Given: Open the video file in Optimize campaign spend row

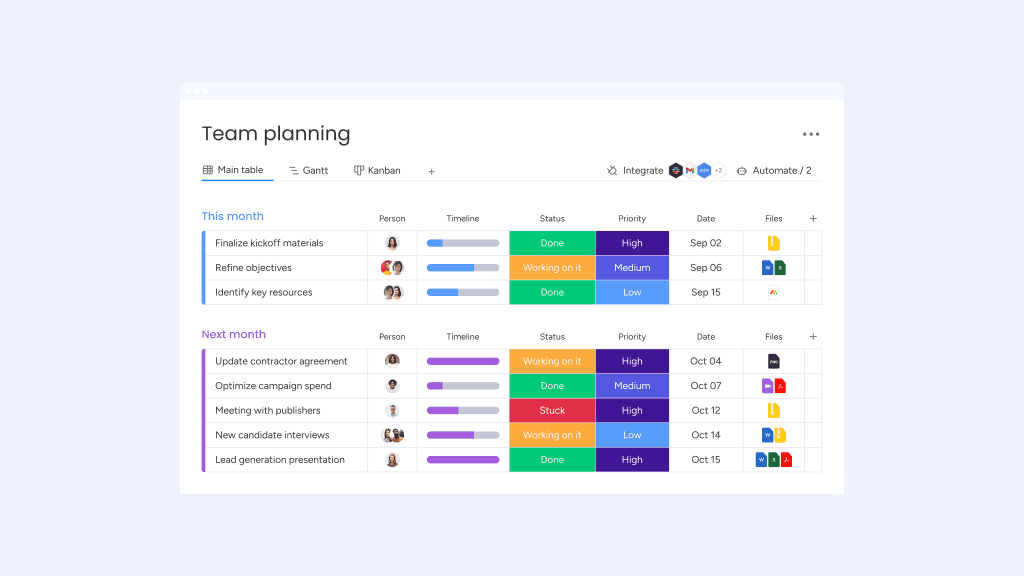Looking at the screenshot, I should [768, 386].
